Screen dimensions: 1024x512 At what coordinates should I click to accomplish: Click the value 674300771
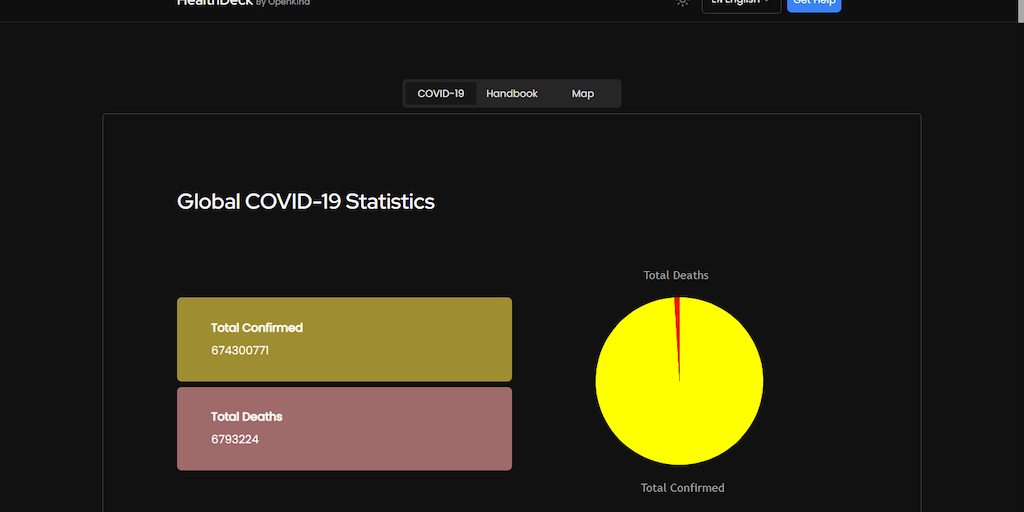(x=240, y=351)
